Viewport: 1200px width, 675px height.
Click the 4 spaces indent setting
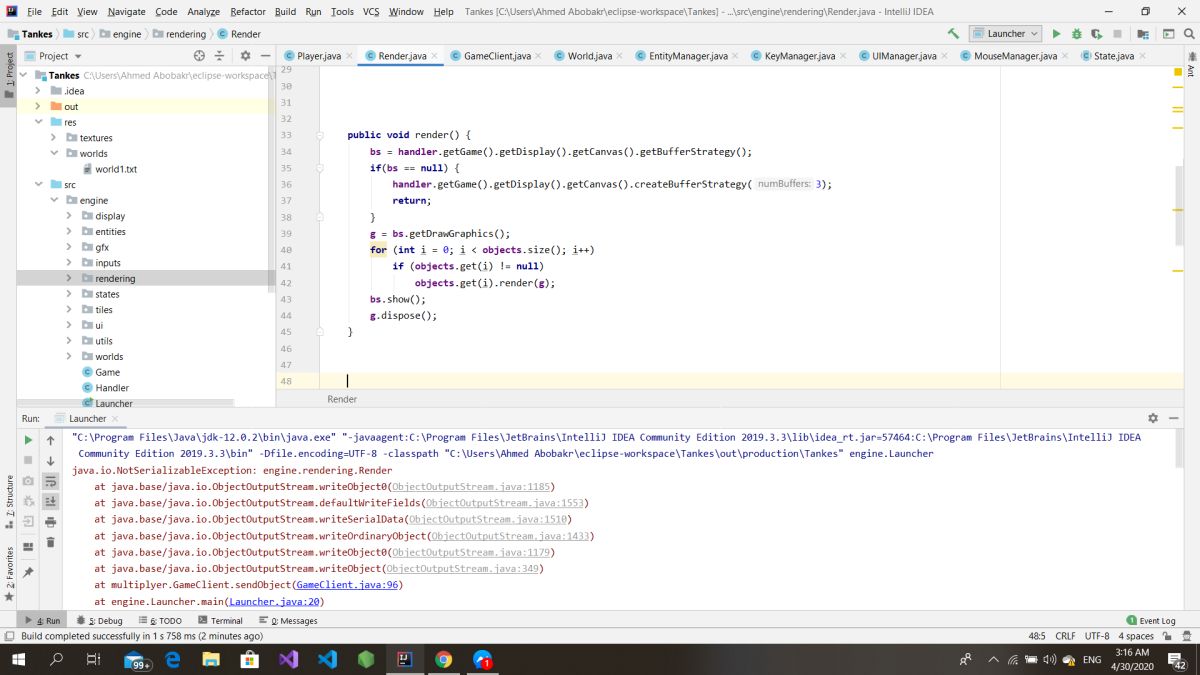(1136, 636)
